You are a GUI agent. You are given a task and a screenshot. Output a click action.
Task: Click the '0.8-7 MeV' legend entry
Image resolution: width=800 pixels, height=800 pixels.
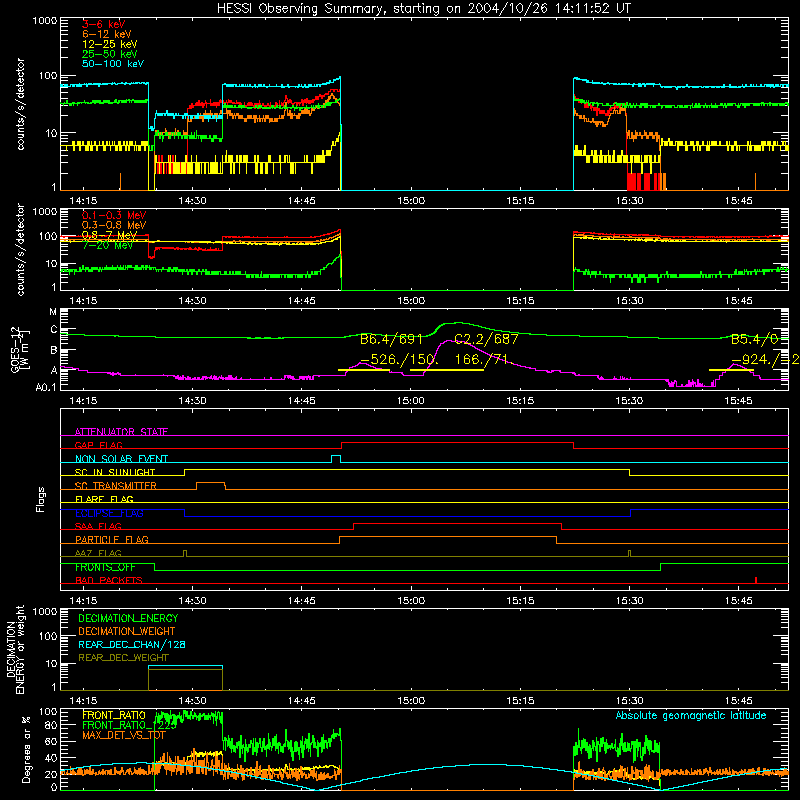tap(109, 235)
